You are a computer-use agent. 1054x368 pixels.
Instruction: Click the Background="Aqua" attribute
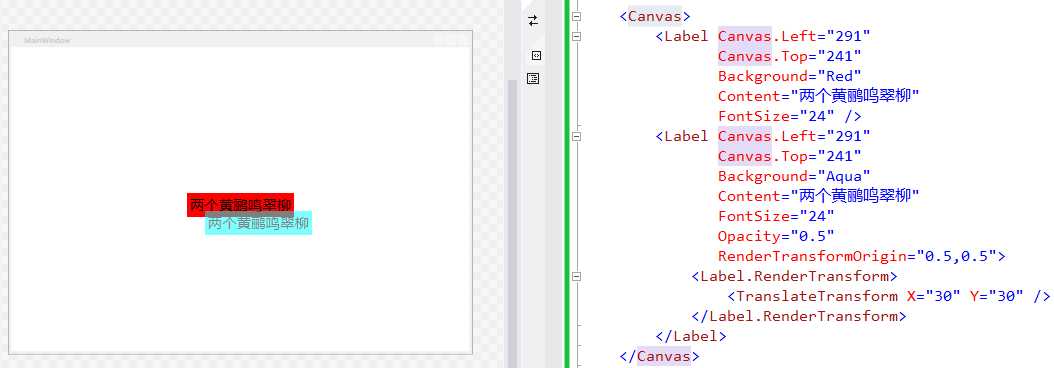[x=795, y=176]
